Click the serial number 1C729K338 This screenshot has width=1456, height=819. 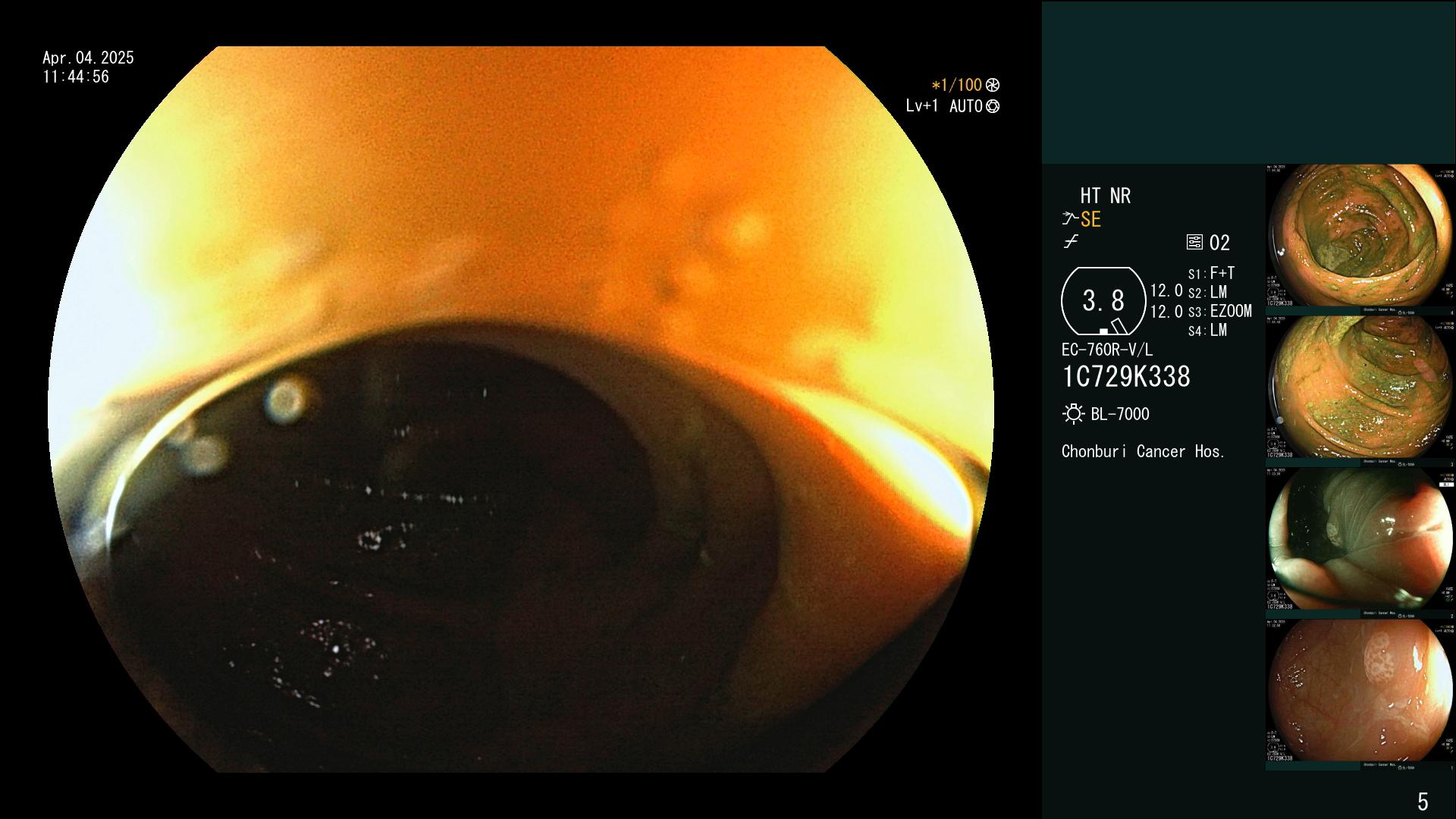(1126, 377)
